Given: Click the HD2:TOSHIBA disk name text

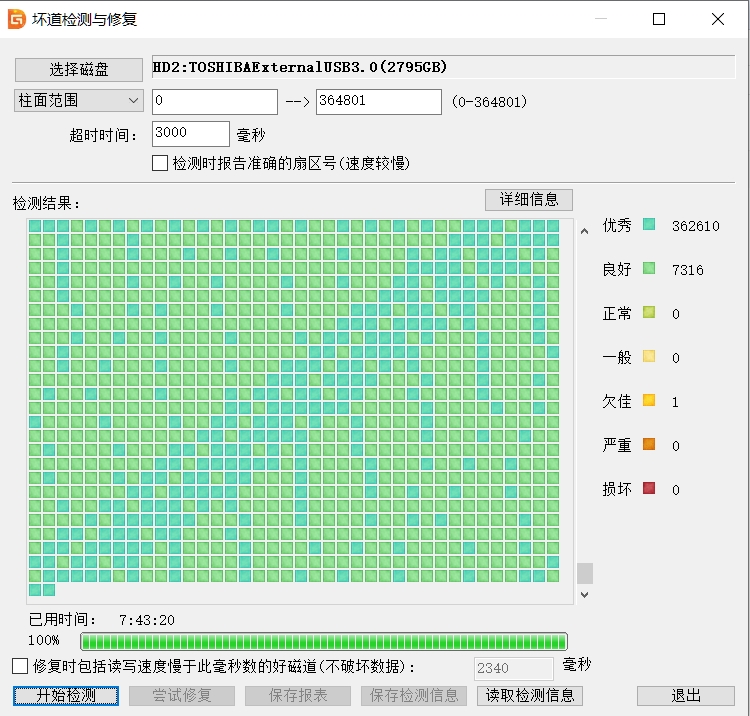Looking at the screenshot, I should pos(299,67).
